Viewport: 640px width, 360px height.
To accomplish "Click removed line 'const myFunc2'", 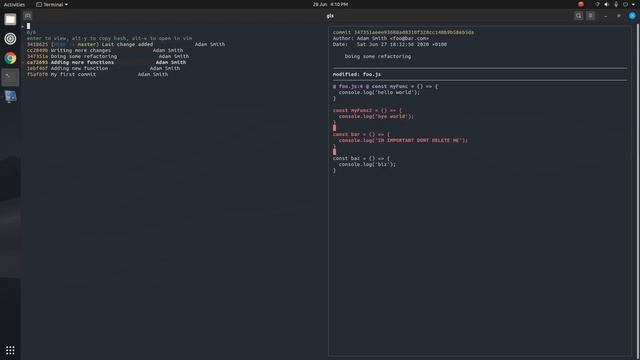I will click(x=367, y=110).
